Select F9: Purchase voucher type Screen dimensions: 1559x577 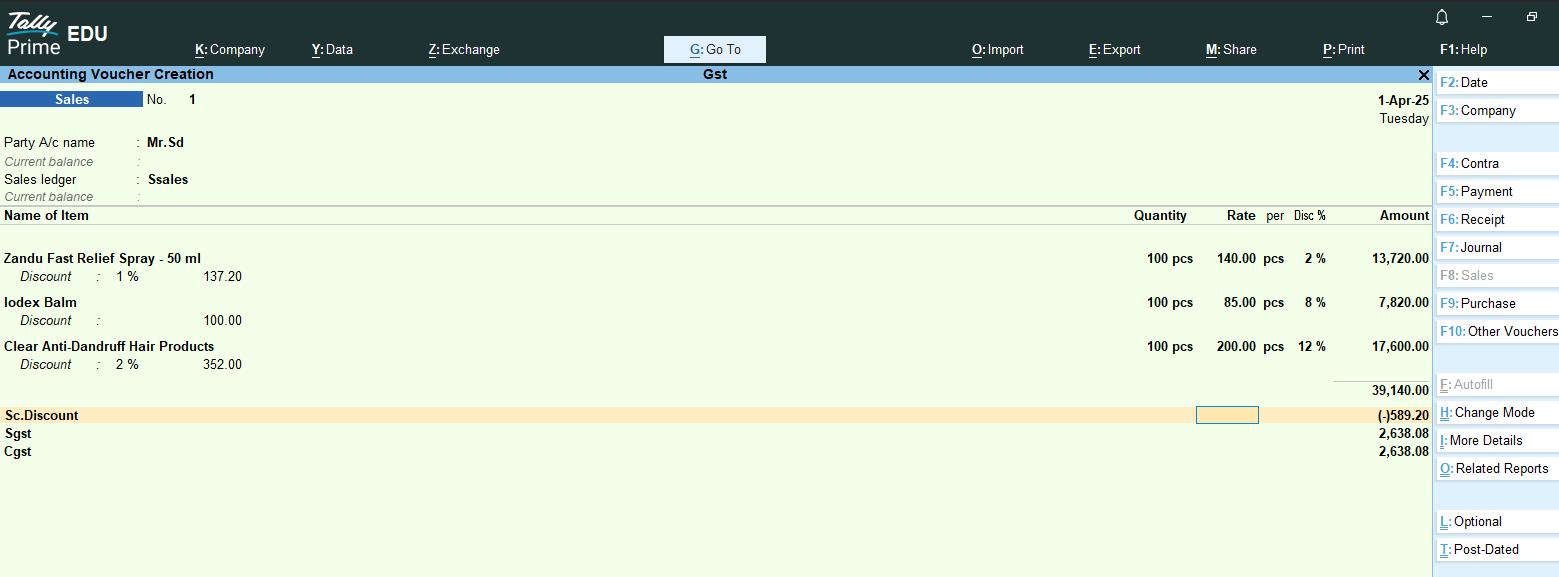click(x=1487, y=303)
